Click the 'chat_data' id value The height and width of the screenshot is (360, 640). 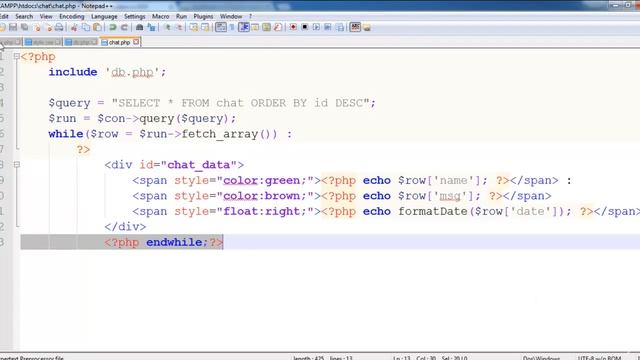pos(199,165)
